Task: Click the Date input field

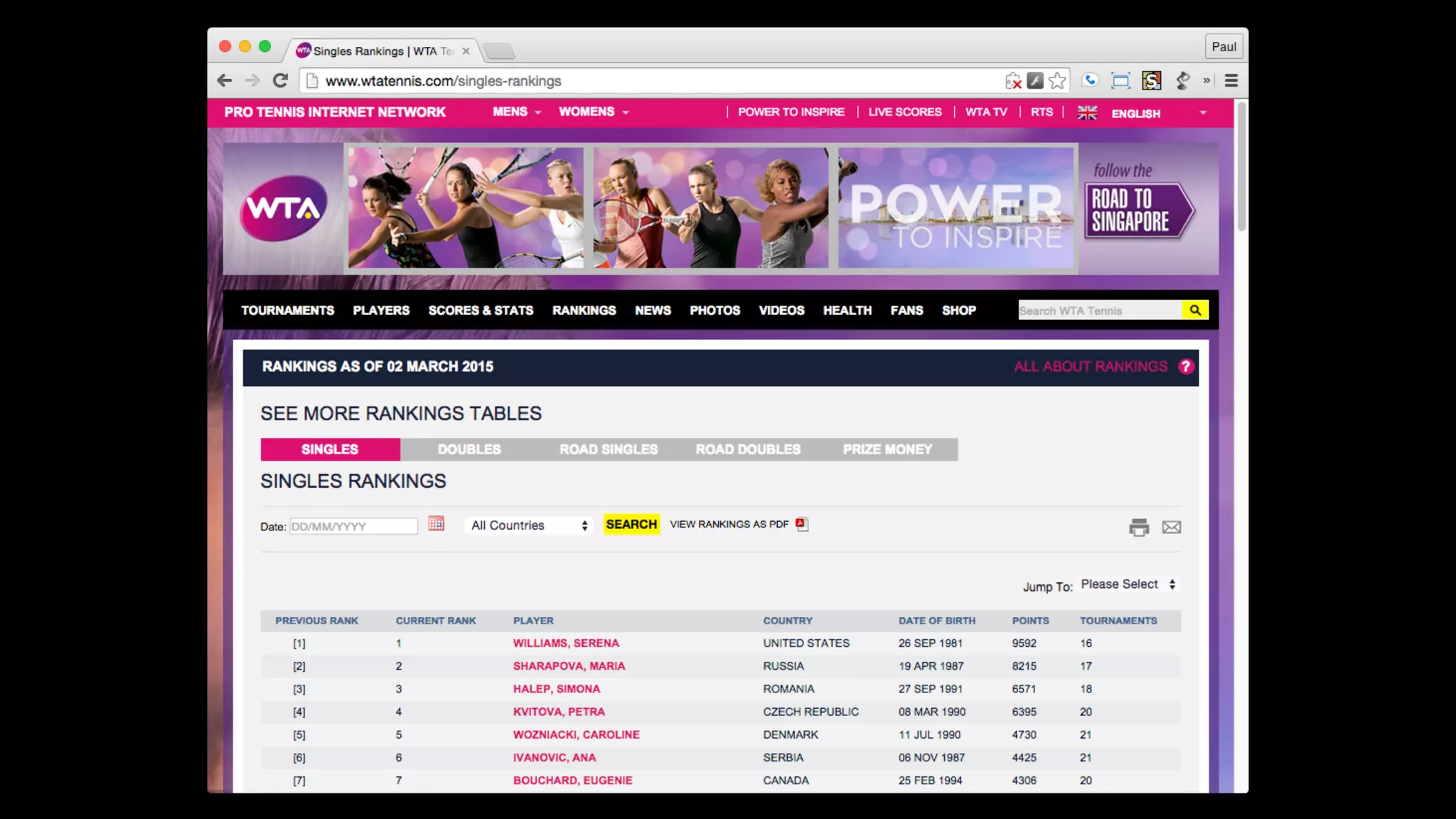Action: point(353,526)
